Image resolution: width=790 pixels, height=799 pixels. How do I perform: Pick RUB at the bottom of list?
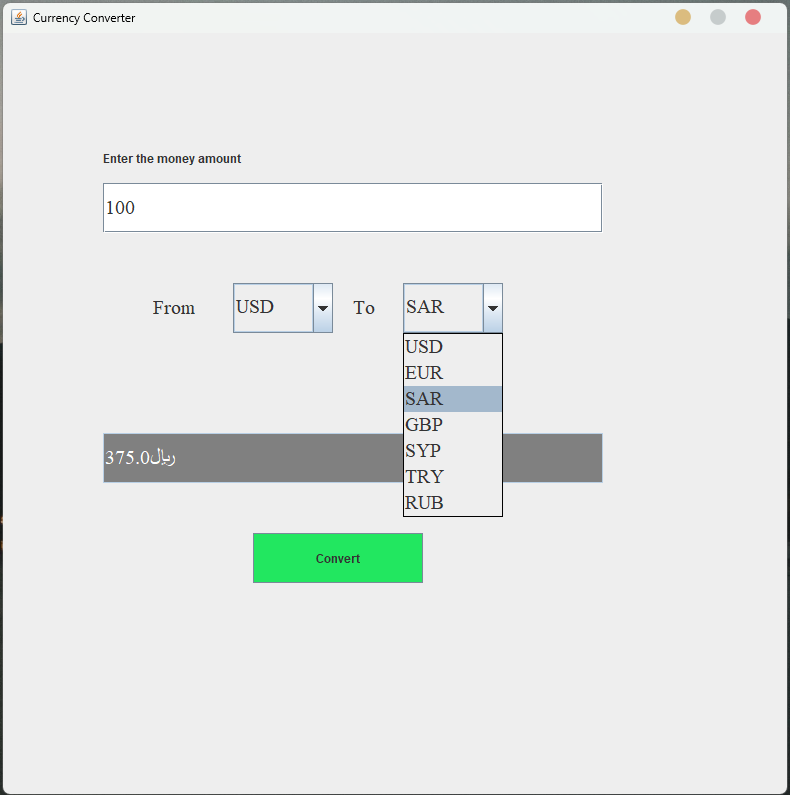coord(452,503)
